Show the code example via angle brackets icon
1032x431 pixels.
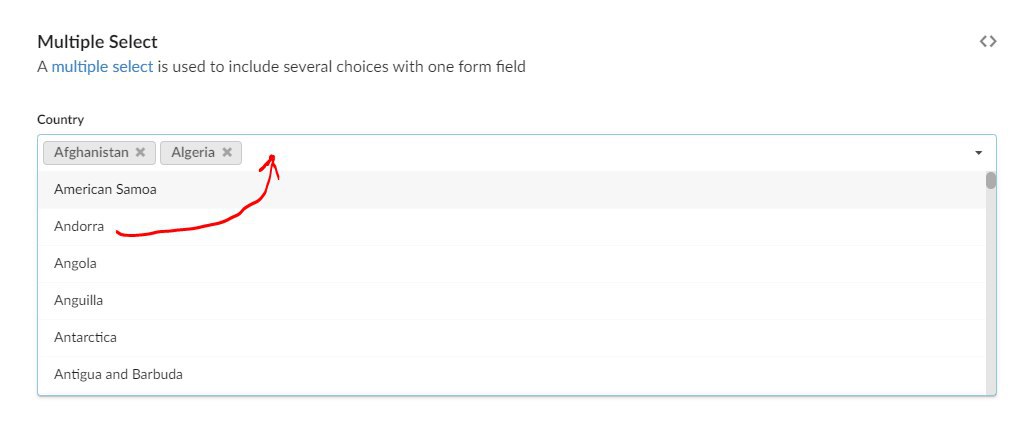[988, 41]
